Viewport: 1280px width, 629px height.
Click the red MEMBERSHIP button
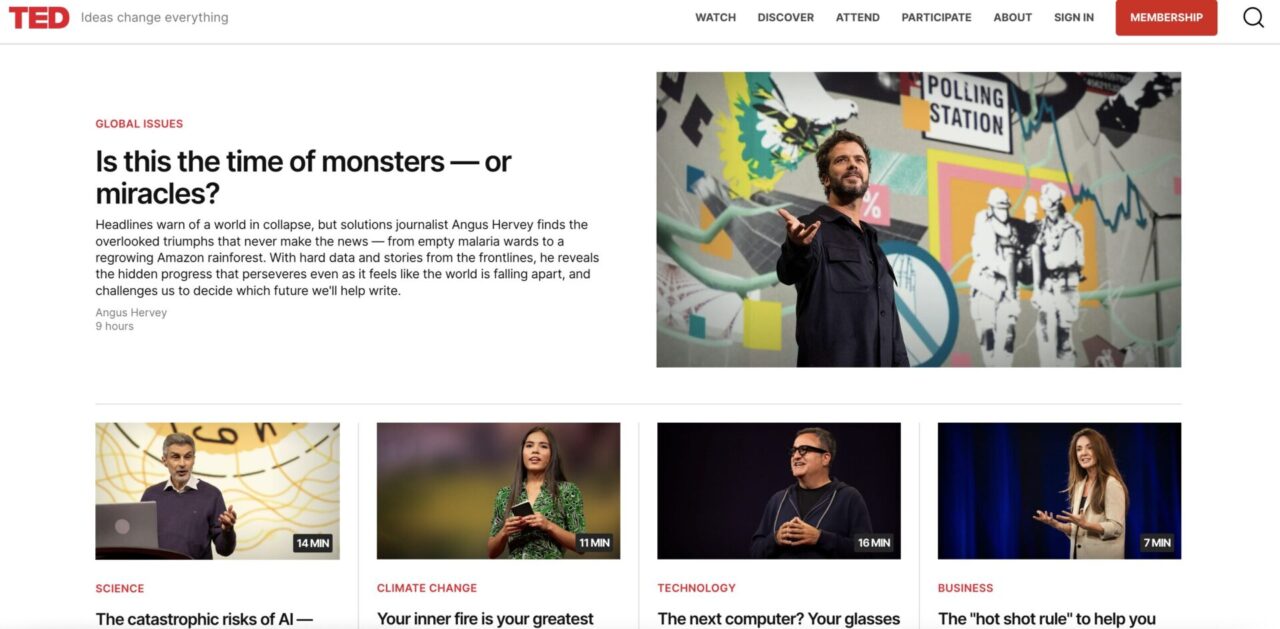1166,17
